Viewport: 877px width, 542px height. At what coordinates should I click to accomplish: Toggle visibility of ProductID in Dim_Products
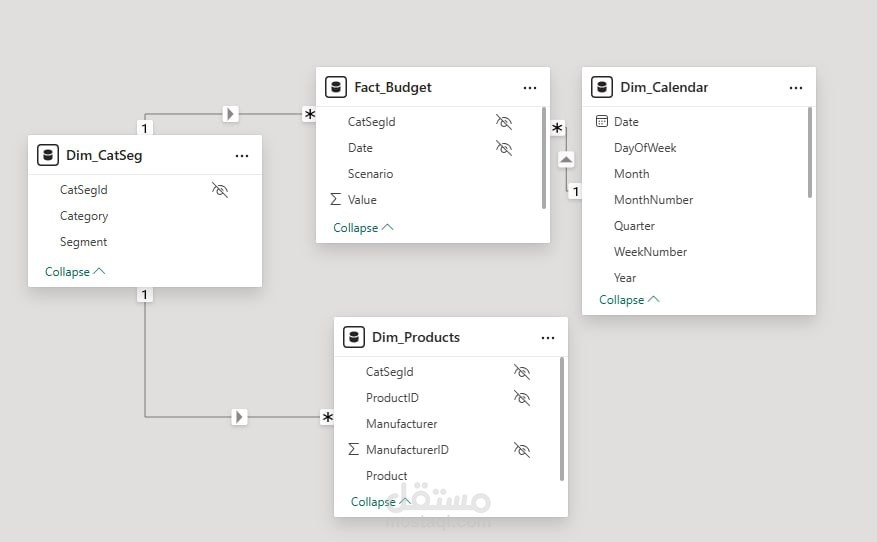[521, 398]
